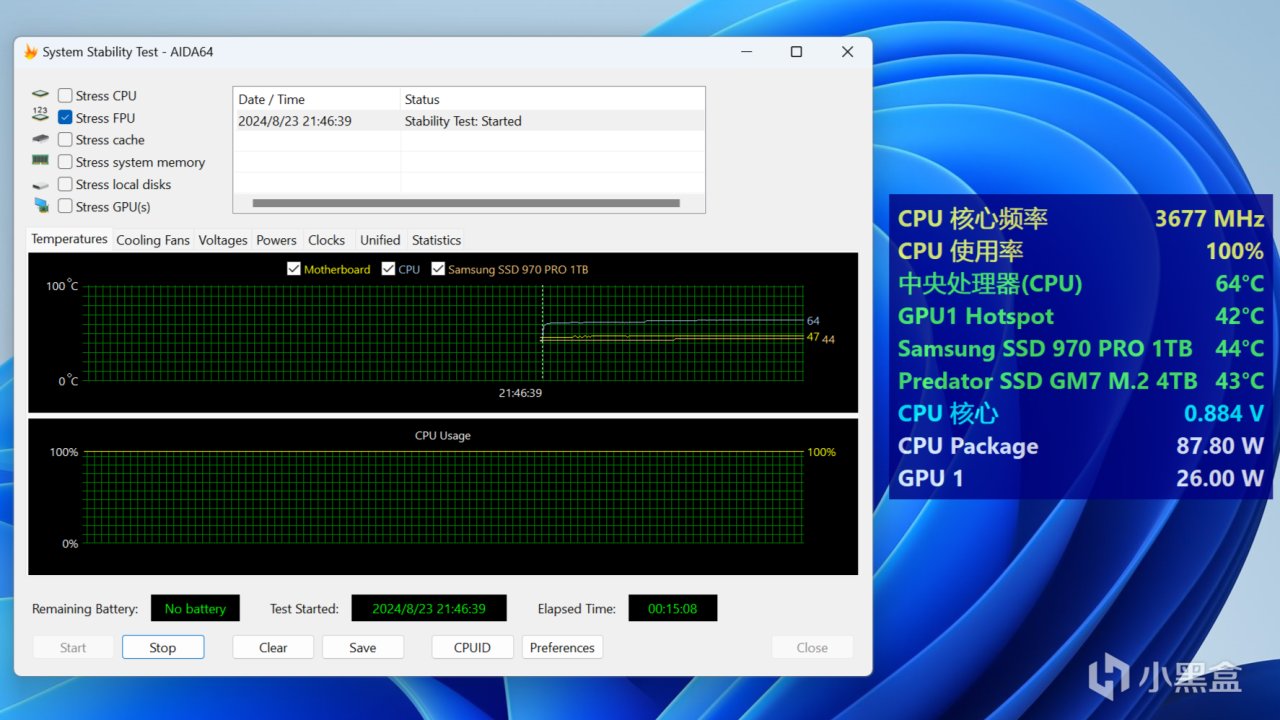The height and width of the screenshot is (720, 1280).
Task: Toggle the Samsung SSD 970 PRO 1TB graph checkbox
Action: (x=438, y=269)
